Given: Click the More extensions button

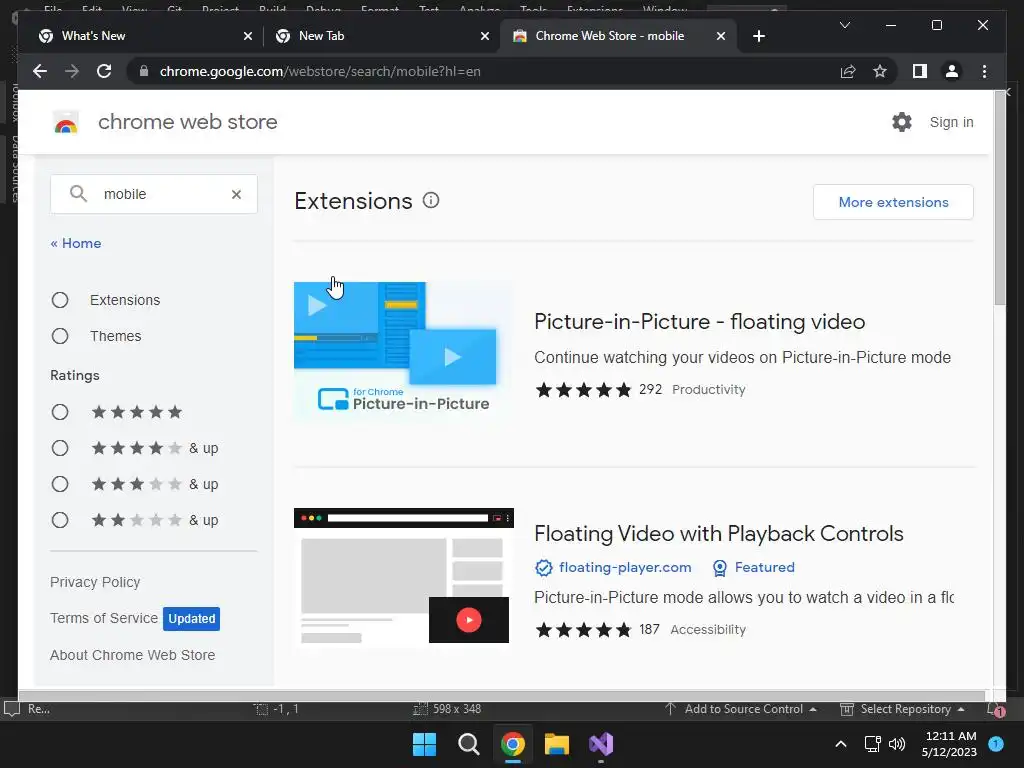Looking at the screenshot, I should [x=893, y=202].
